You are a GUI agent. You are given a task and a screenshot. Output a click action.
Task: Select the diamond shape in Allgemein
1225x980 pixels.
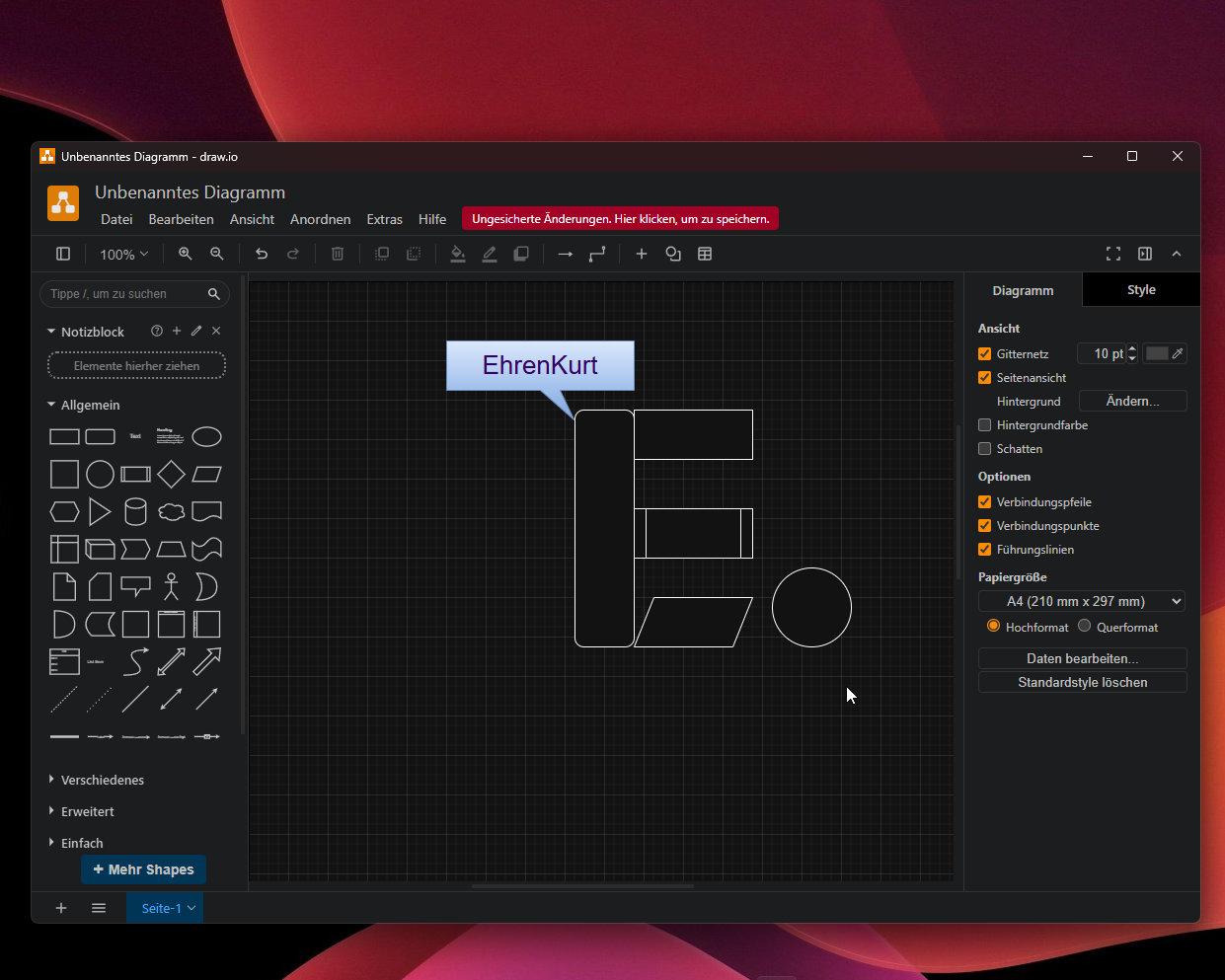(171, 475)
